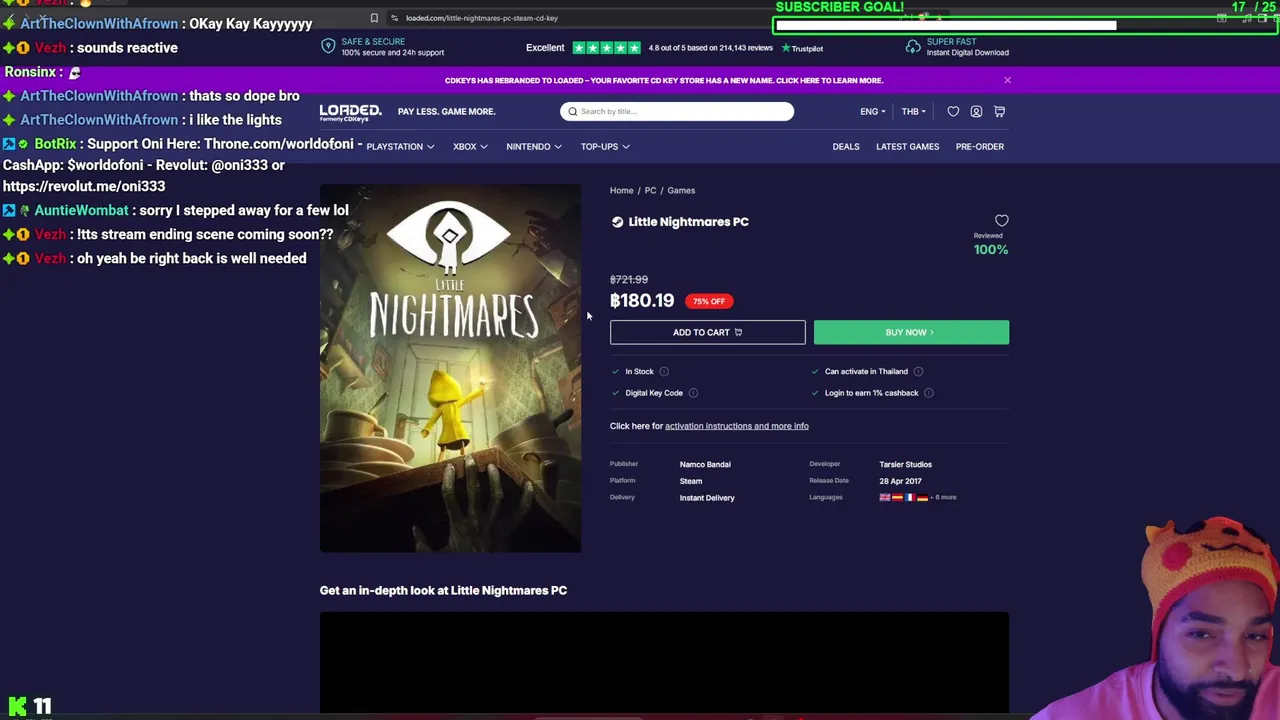The image size is (1280, 720).
Task: Open activation instructions and more info link
Action: pyautogui.click(x=736, y=426)
